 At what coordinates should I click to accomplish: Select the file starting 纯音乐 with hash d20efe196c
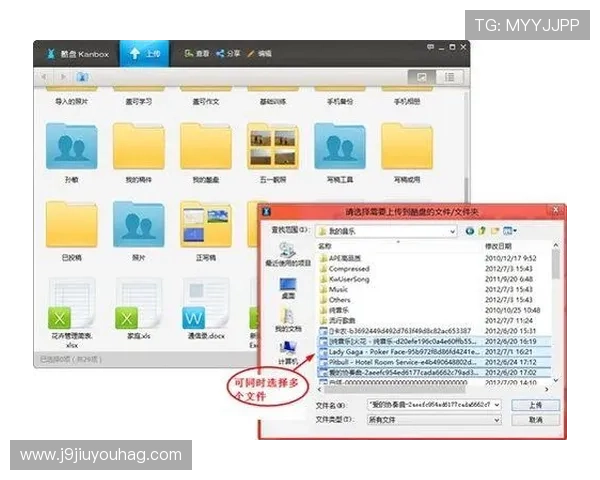pyautogui.click(x=398, y=341)
